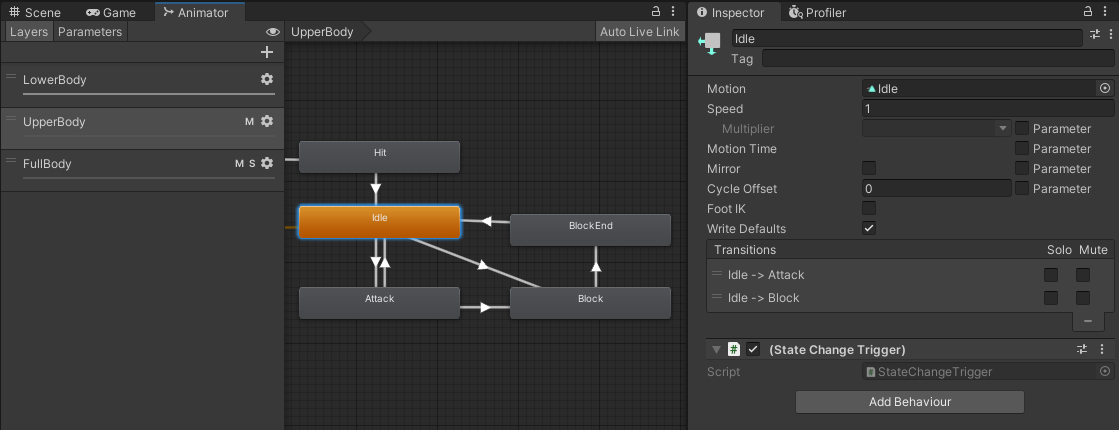
Task: Mute the Idle -> Block transition
Action: pyautogui.click(x=1082, y=298)
